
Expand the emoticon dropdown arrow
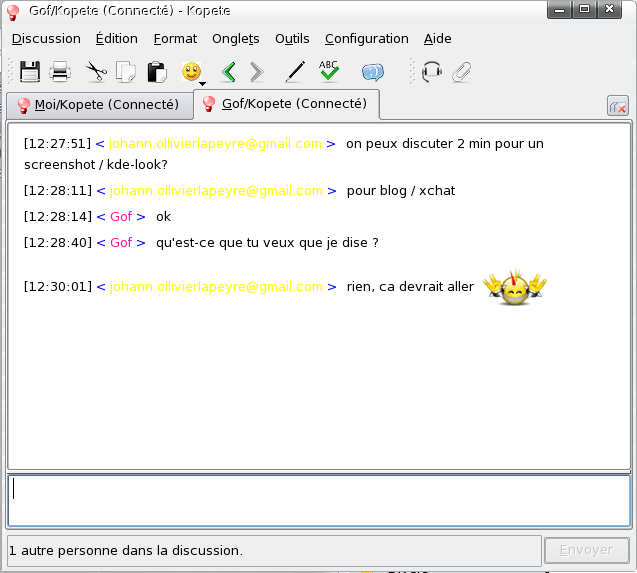203,84
